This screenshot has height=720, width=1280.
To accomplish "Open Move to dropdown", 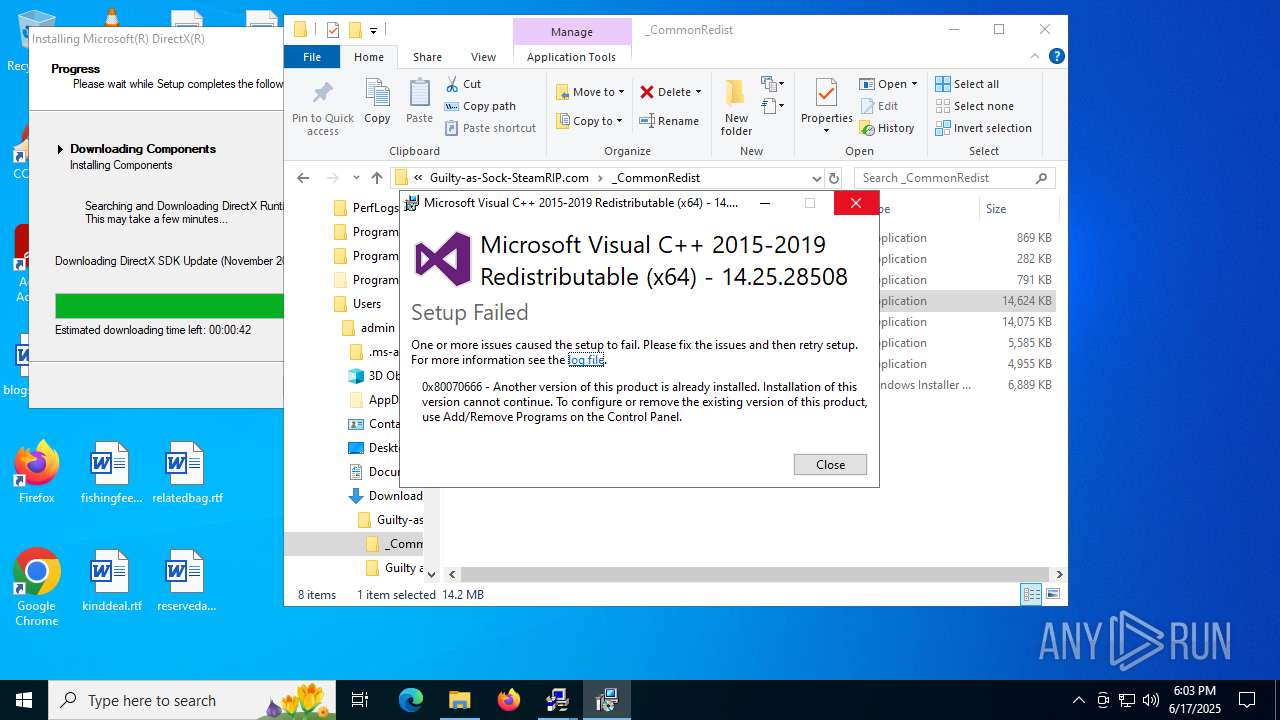I will pos(590,92).
